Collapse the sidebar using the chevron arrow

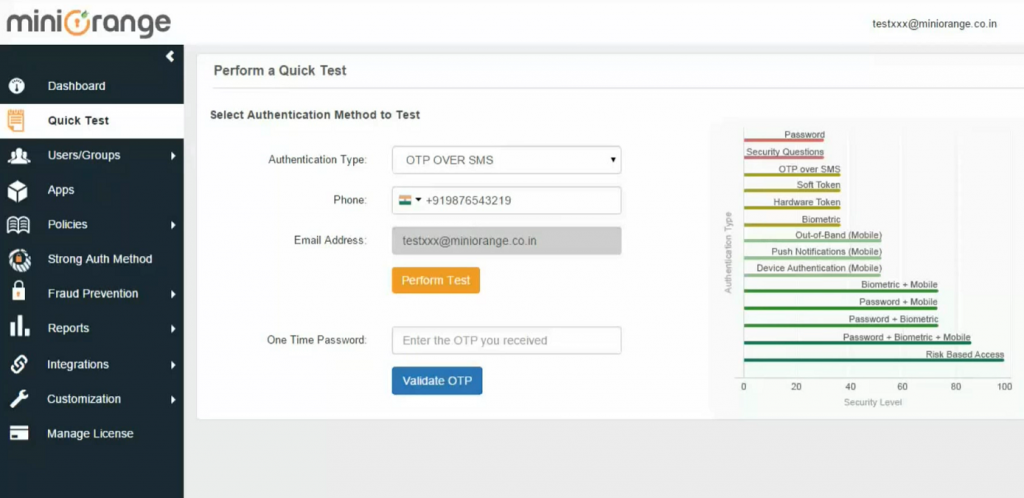170,56
